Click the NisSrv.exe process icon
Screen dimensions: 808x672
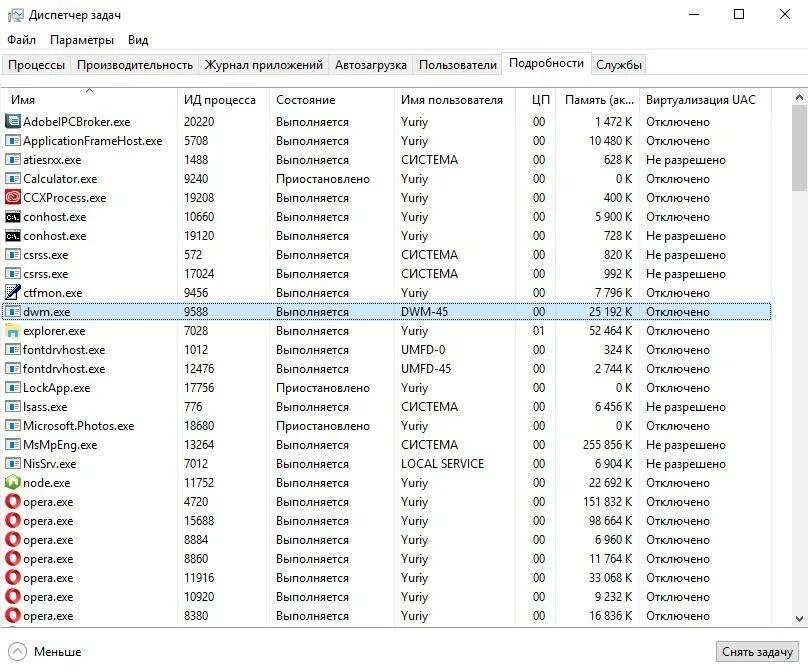point(12,463)
